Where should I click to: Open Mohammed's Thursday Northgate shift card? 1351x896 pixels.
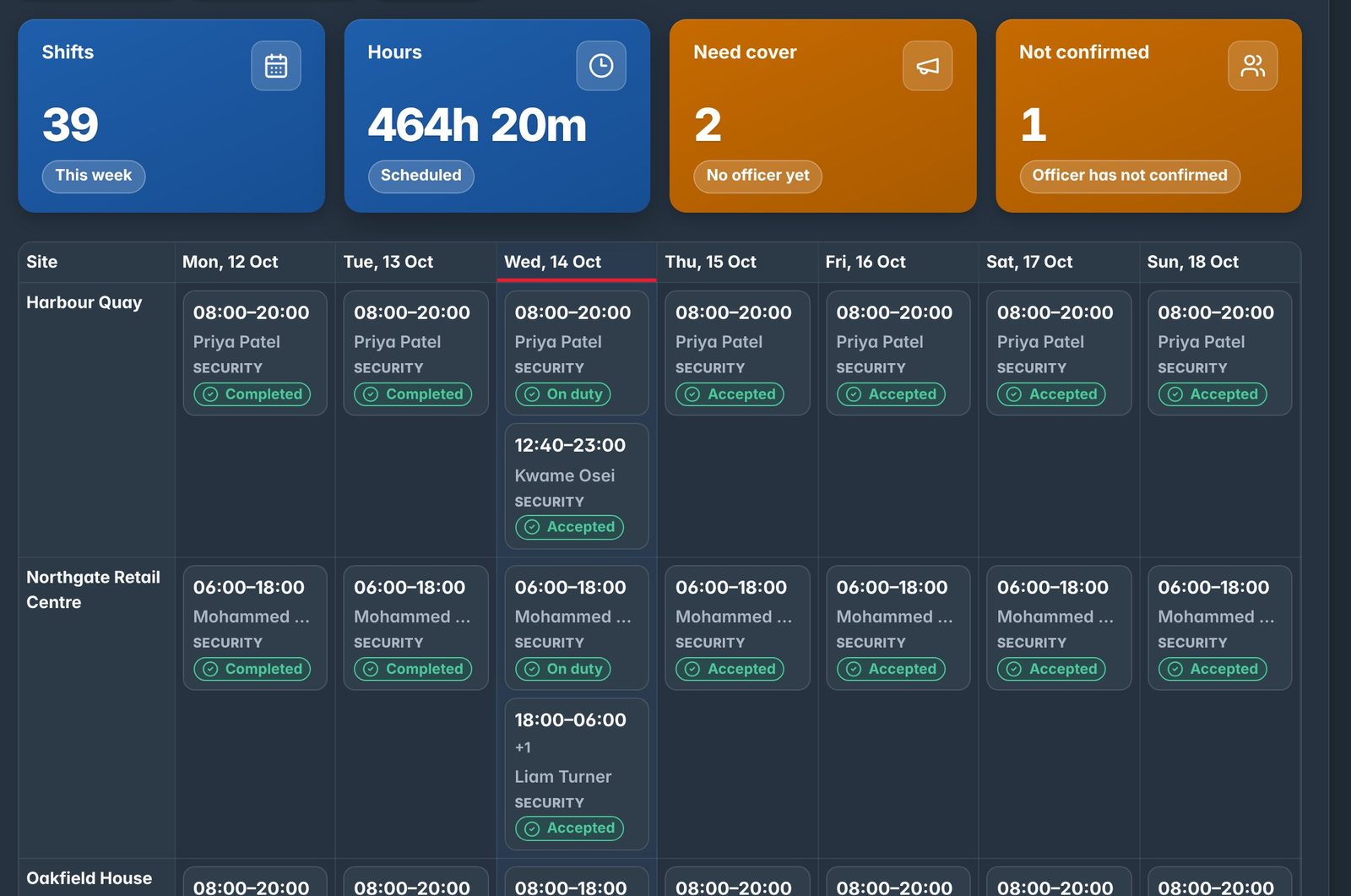(737, 627)
